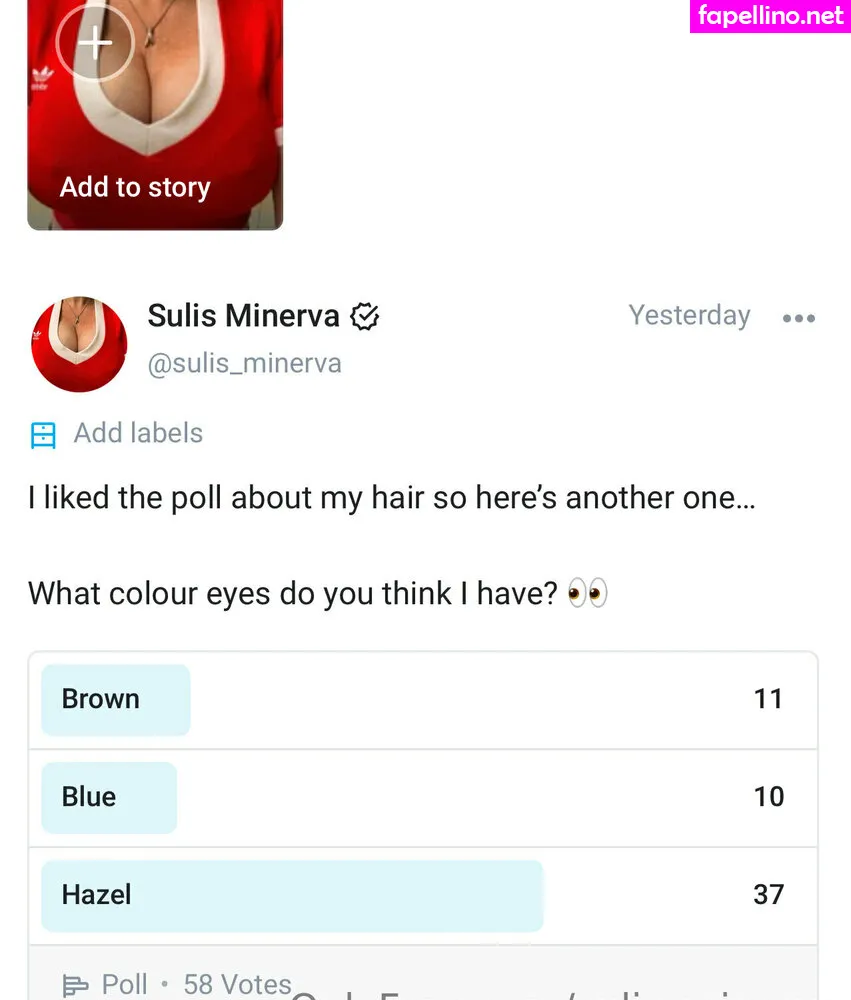Image resolution: width=851 pixels, height=1000 pixels.
Task: Click the Add to story label
Action: 135,187
